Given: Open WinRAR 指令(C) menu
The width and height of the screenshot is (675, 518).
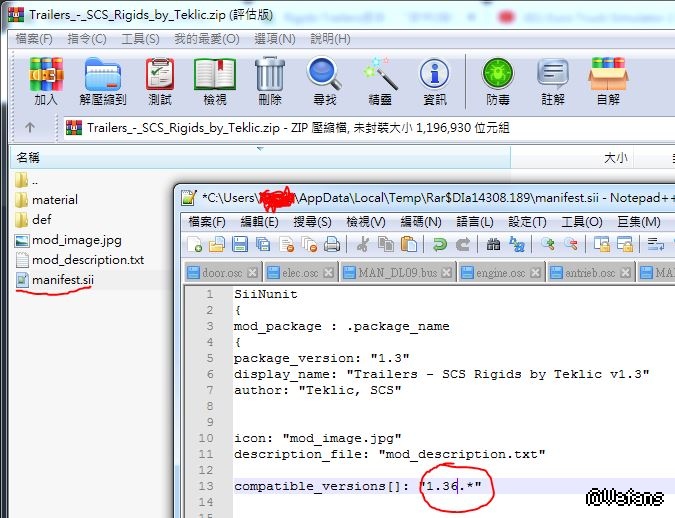Looking at the screenshot, I should [87, 39].
